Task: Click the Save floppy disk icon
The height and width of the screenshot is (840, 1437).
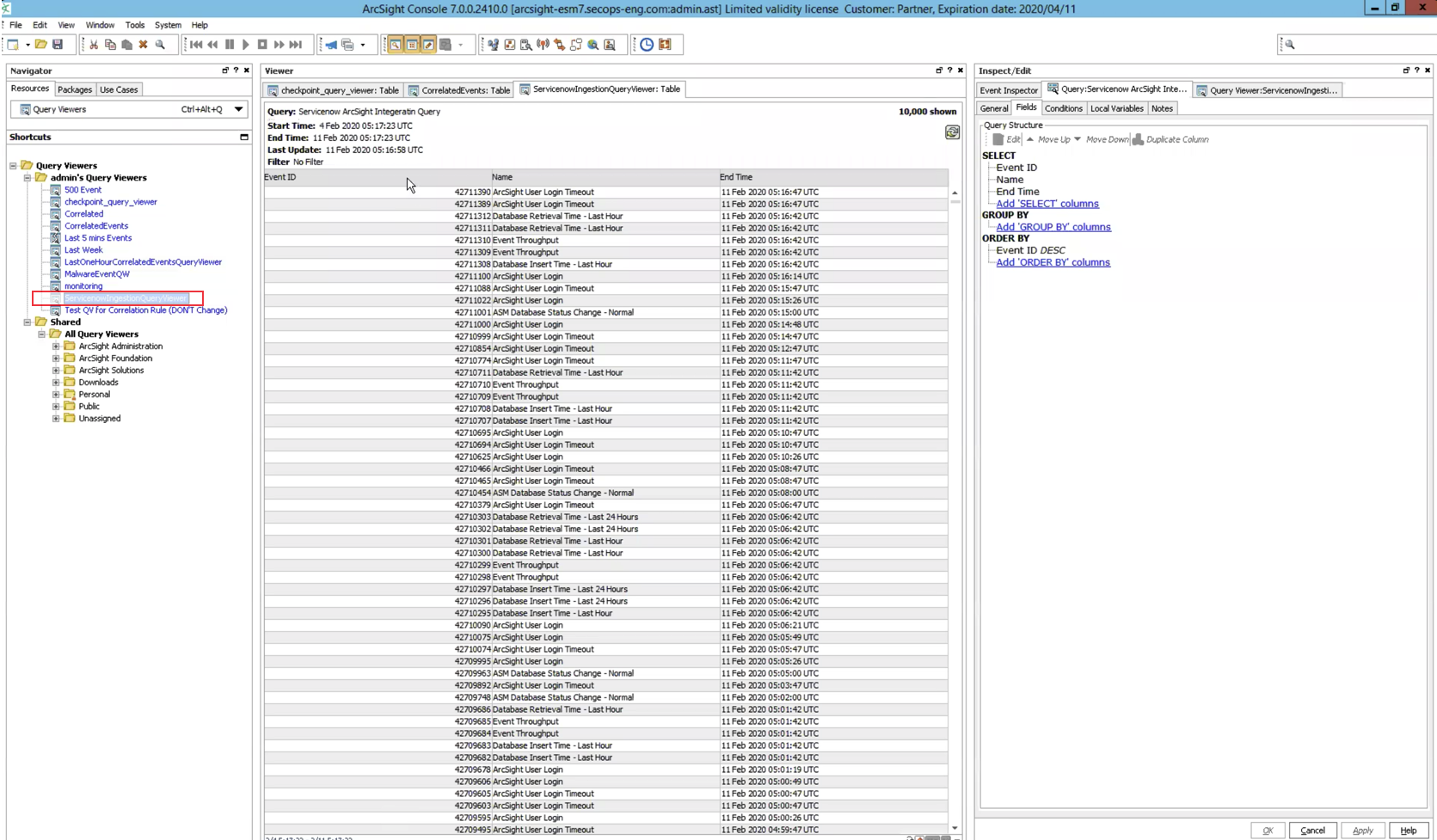Action: (58, 45)
